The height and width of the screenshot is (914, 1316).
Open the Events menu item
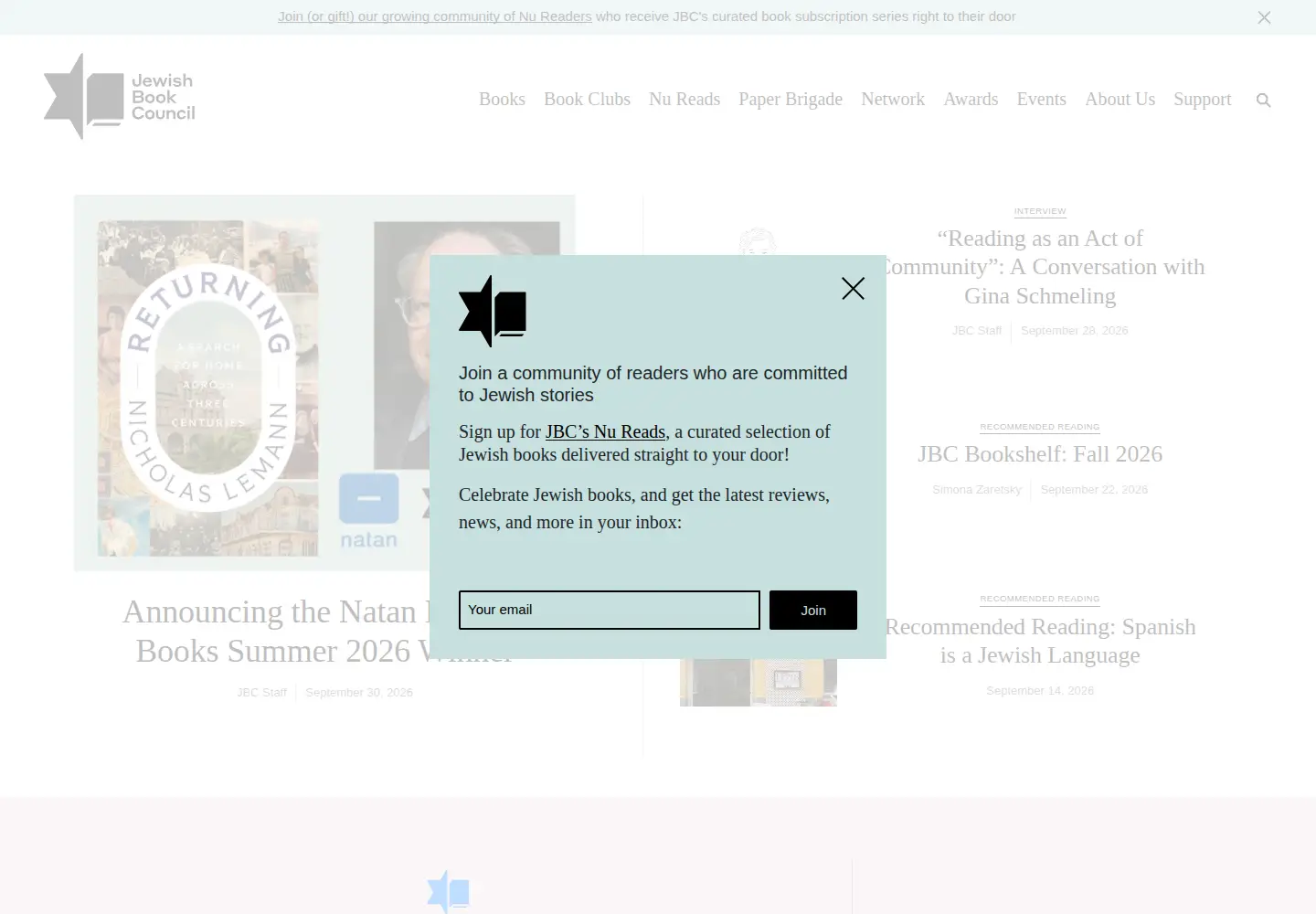tap(1042, 100)
